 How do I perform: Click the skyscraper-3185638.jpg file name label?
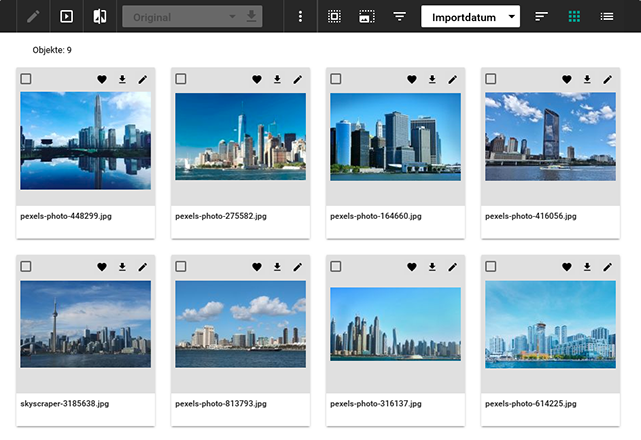tap(64, 404)
